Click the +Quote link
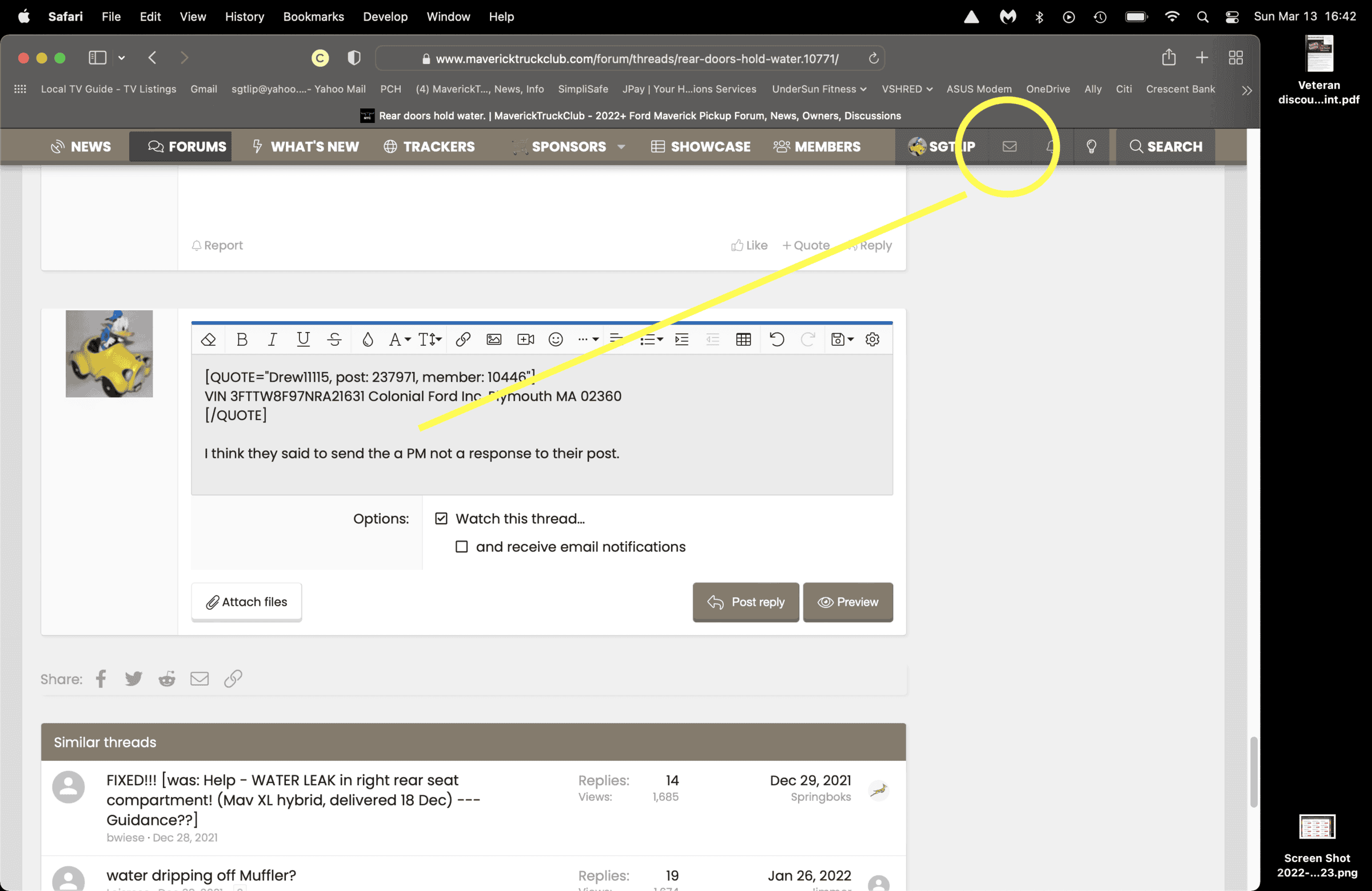 tap(806, 246)
